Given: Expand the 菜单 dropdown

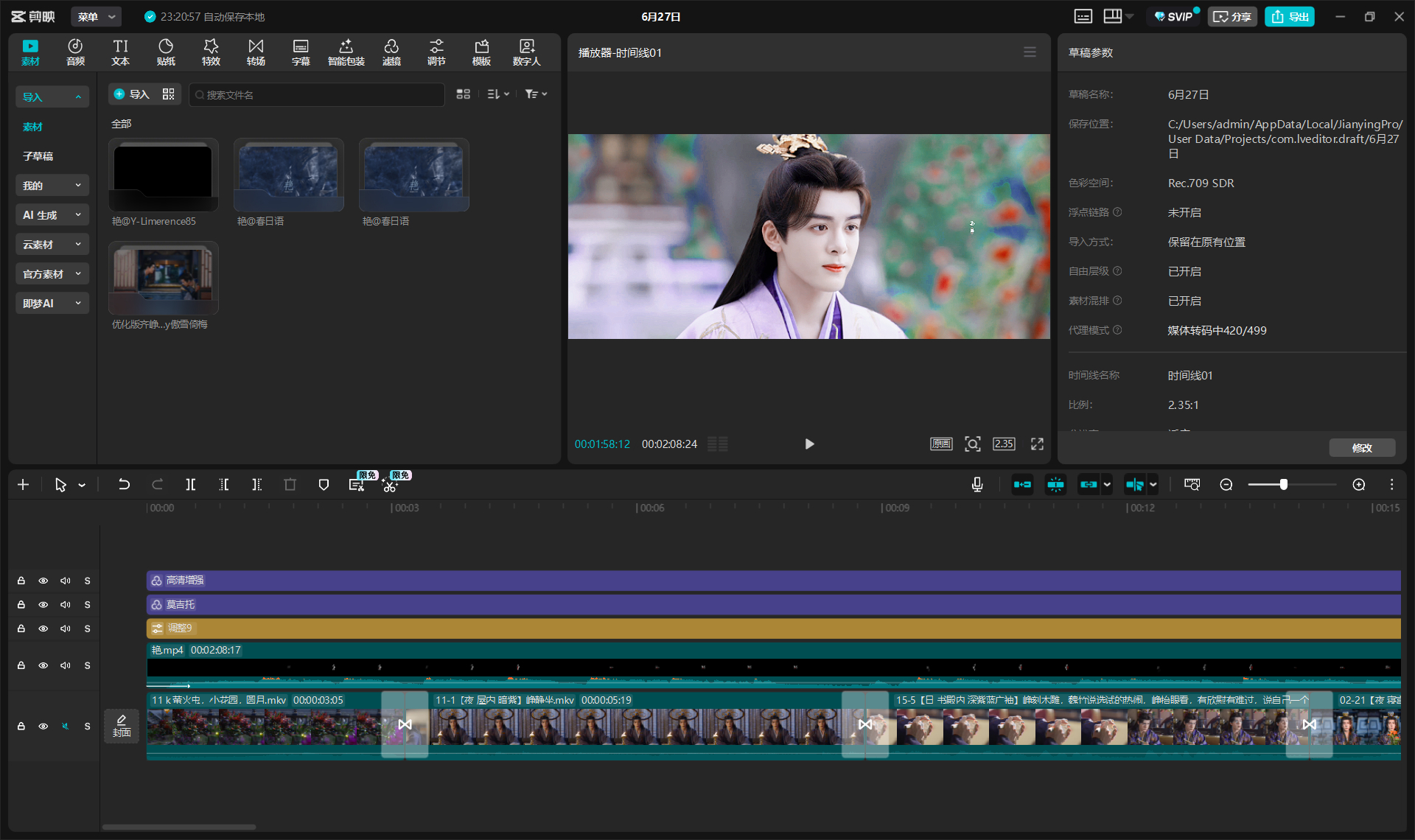Looking at the screenshot, I should 97,16.
